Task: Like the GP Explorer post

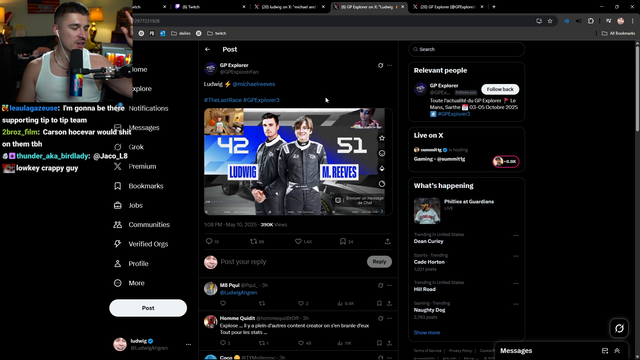Action: click(298, 241)
